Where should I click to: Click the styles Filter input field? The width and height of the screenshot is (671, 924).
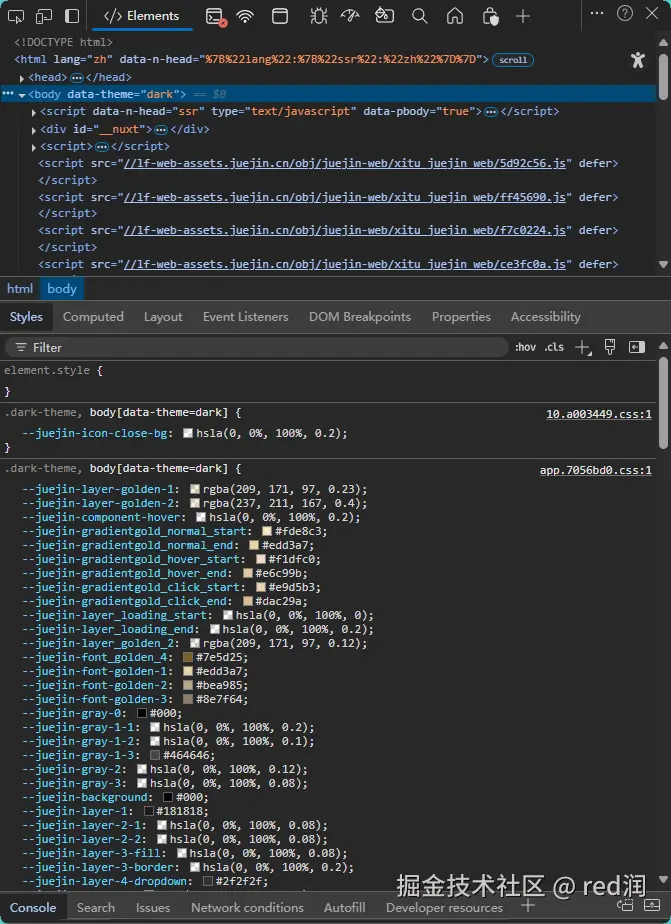point(256,348)
